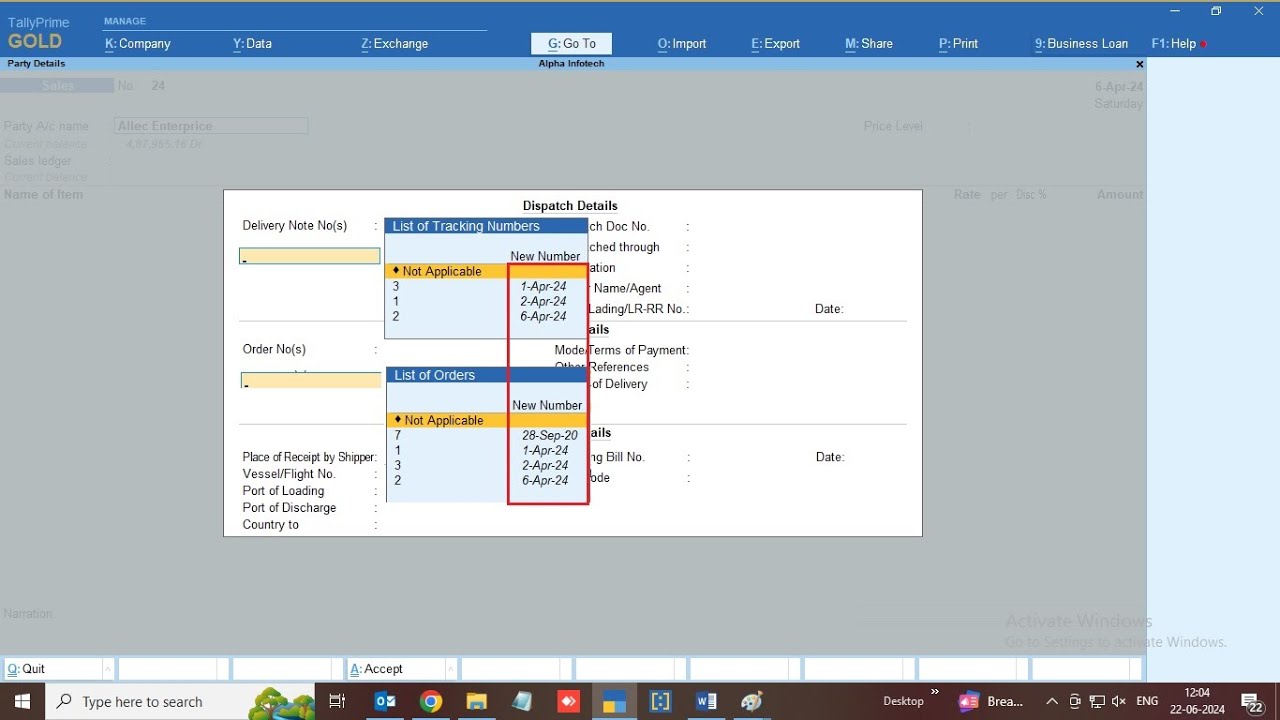The width and height of the screenshot is (1280, 720).
Task: Select tracking number 3 dated 1-Apr-24
Action: click(x=486, y=286)
